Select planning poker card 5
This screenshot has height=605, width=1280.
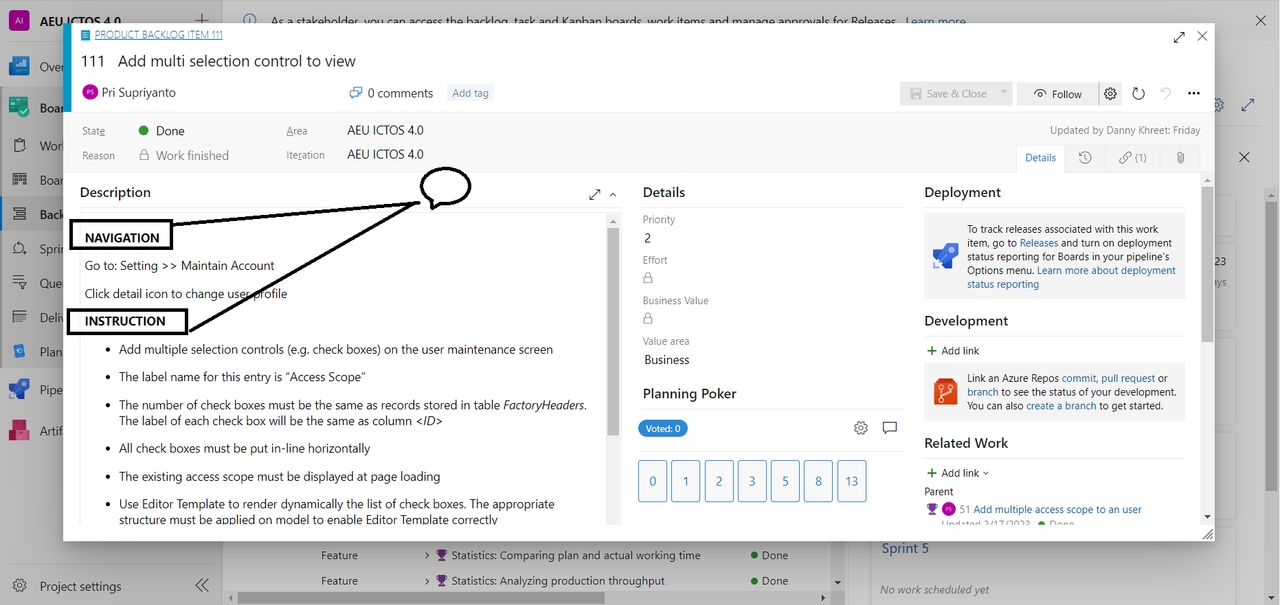point(785,481)
